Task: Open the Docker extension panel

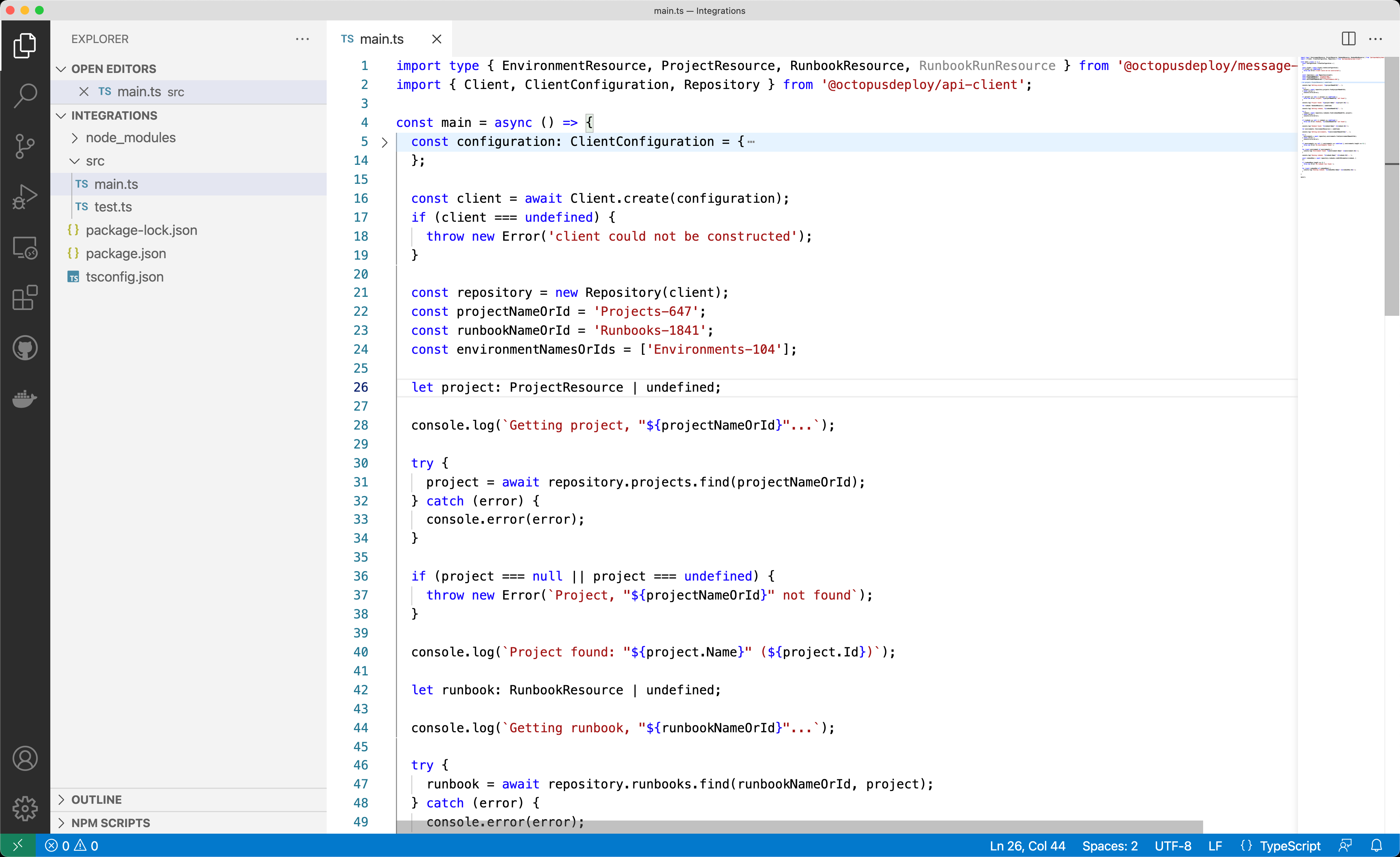Action: [x=25, y=398]
